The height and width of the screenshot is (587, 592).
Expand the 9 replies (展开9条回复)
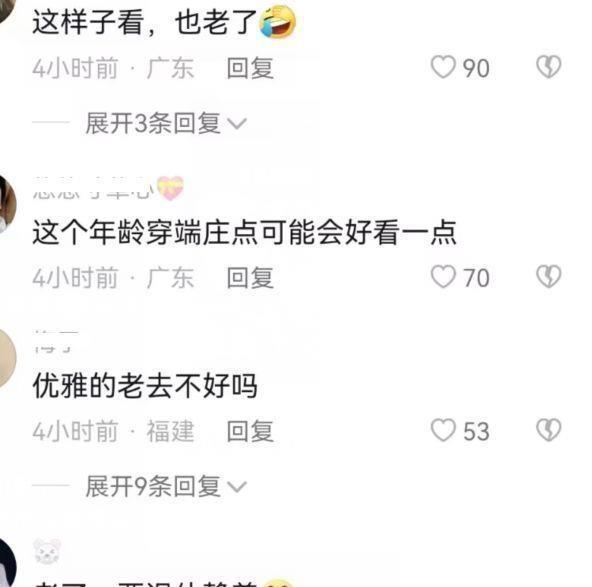153,486
